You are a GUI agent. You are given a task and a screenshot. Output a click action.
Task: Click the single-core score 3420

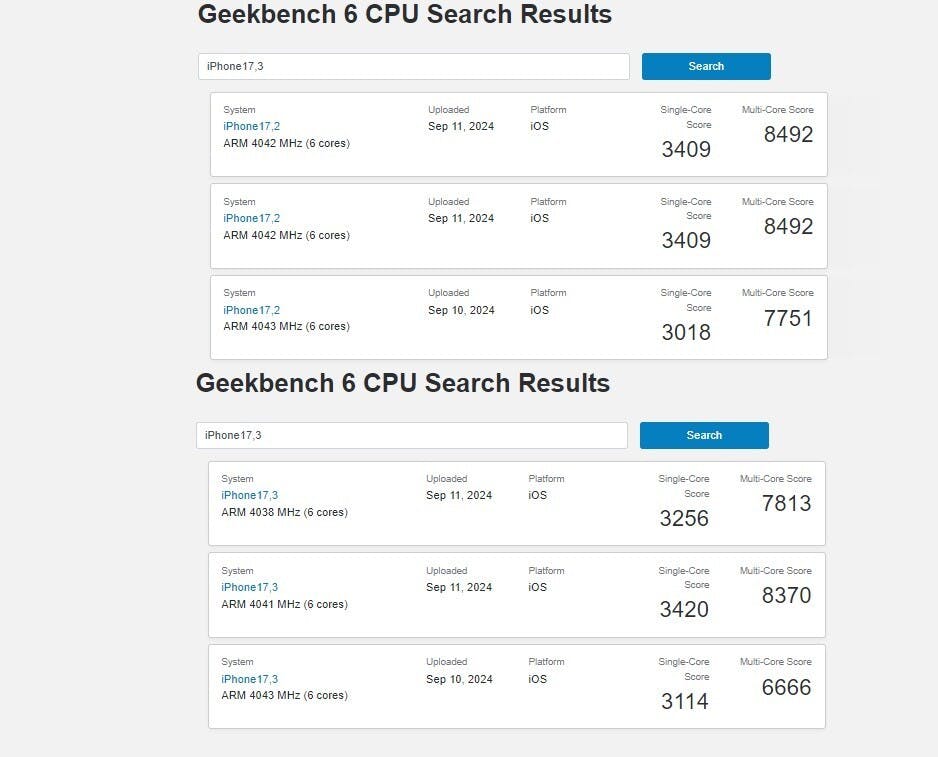tap(684, 609)
